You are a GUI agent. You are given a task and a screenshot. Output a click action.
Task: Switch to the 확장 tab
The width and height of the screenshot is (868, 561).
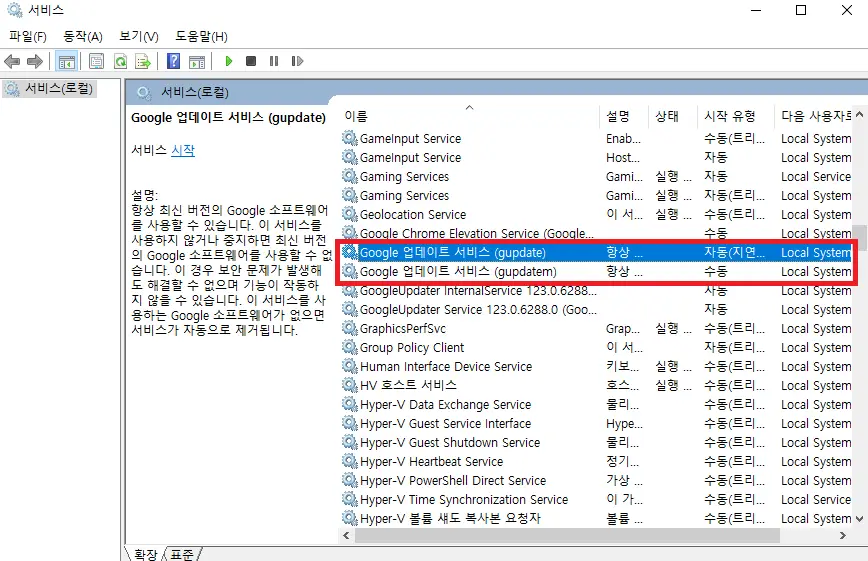tap(146, 554)
